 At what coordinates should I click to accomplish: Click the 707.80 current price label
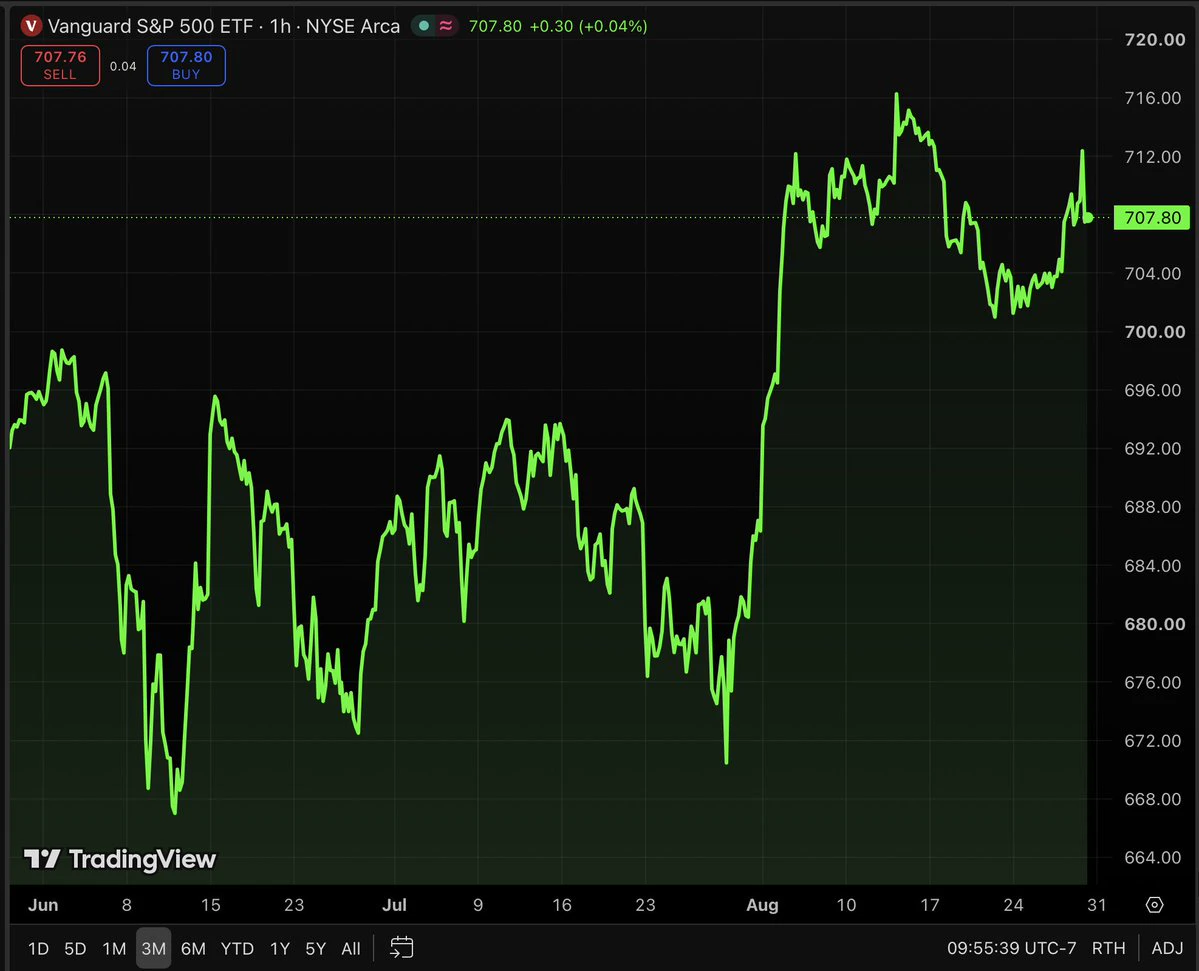coord(1152,218)
